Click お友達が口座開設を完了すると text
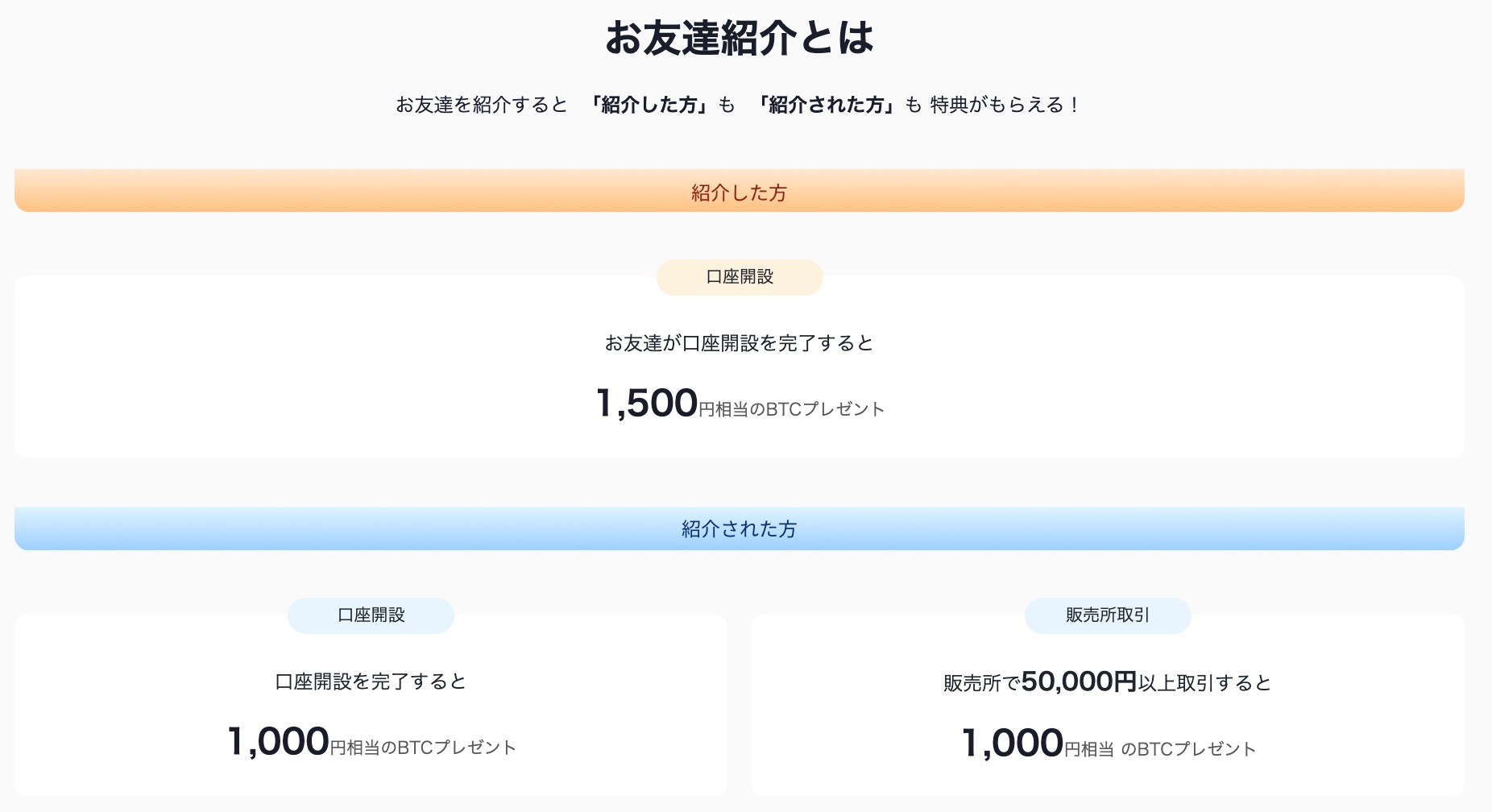This screenshot has width=1492, height=812. coord(739,343)
